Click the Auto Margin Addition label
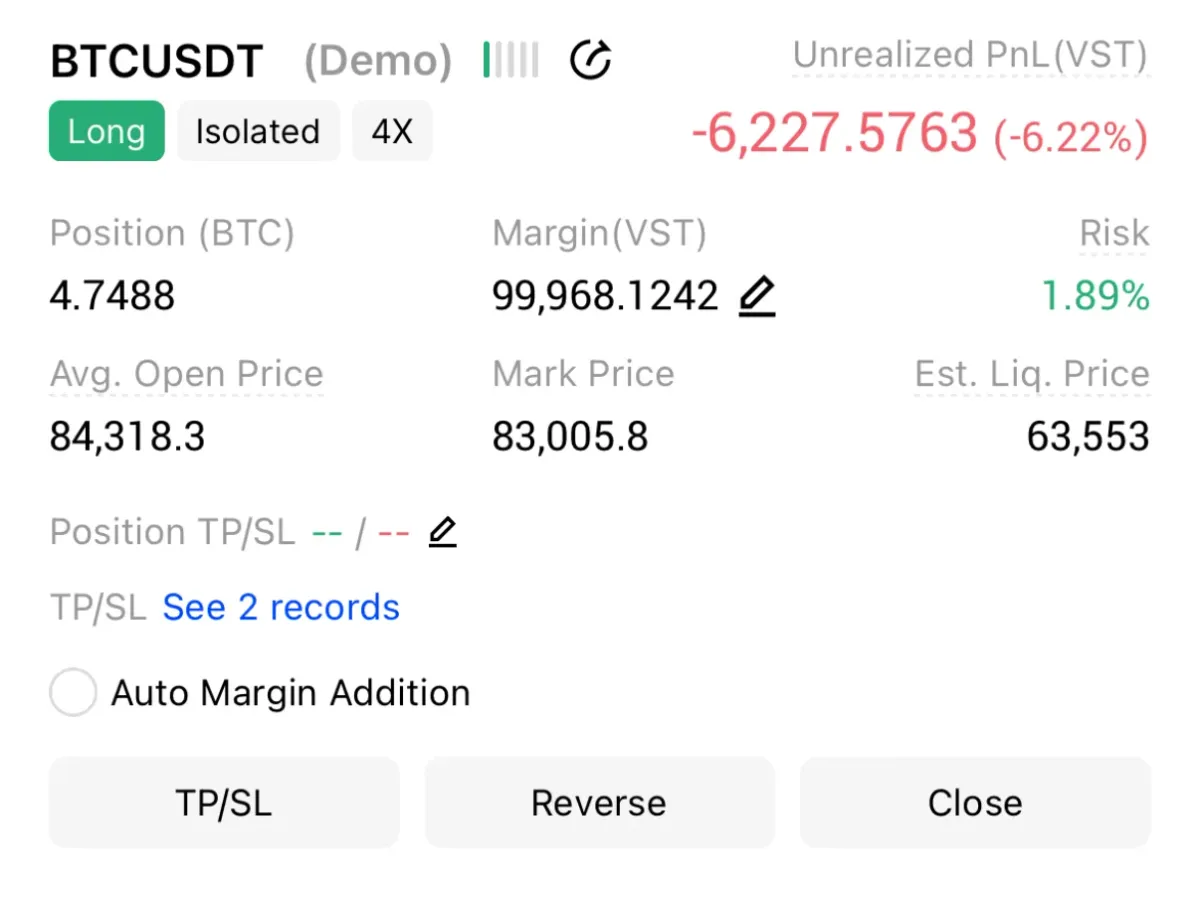Screen dimensions: 1200x901 click(290, 693)
